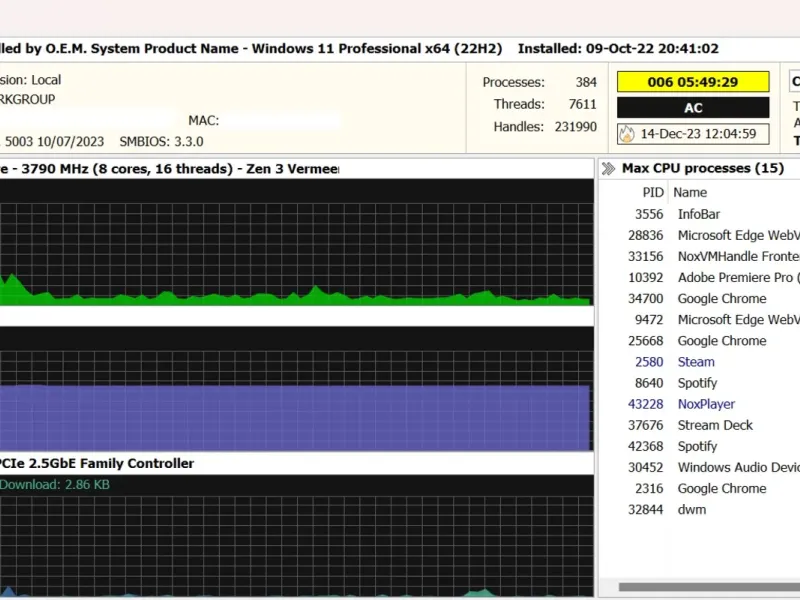Select the Steam process entry
The height and width of the screenshot is (600, 800).
(x=696, y=362)
